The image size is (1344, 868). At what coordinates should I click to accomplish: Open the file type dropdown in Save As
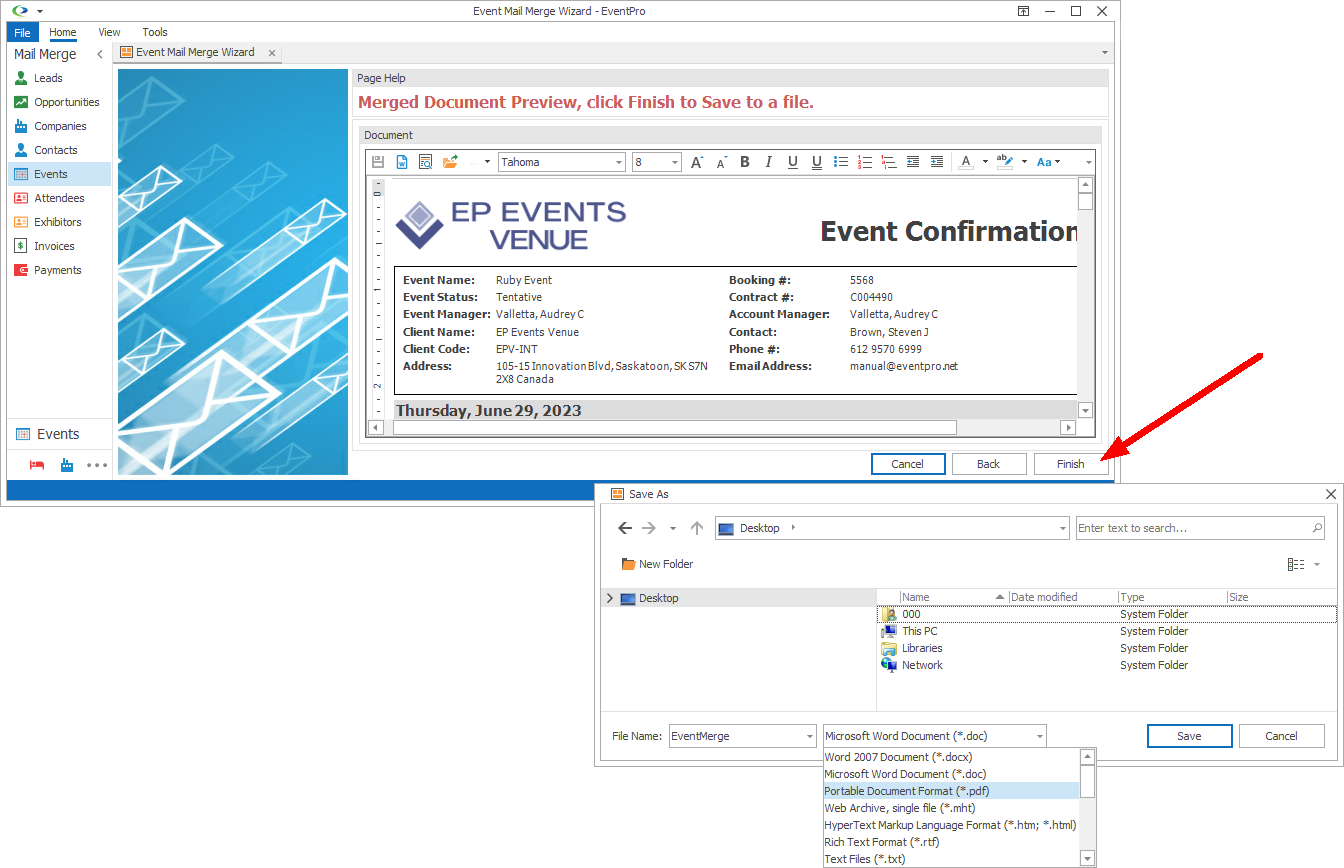pyautogui.click(x=1040, y=736)
